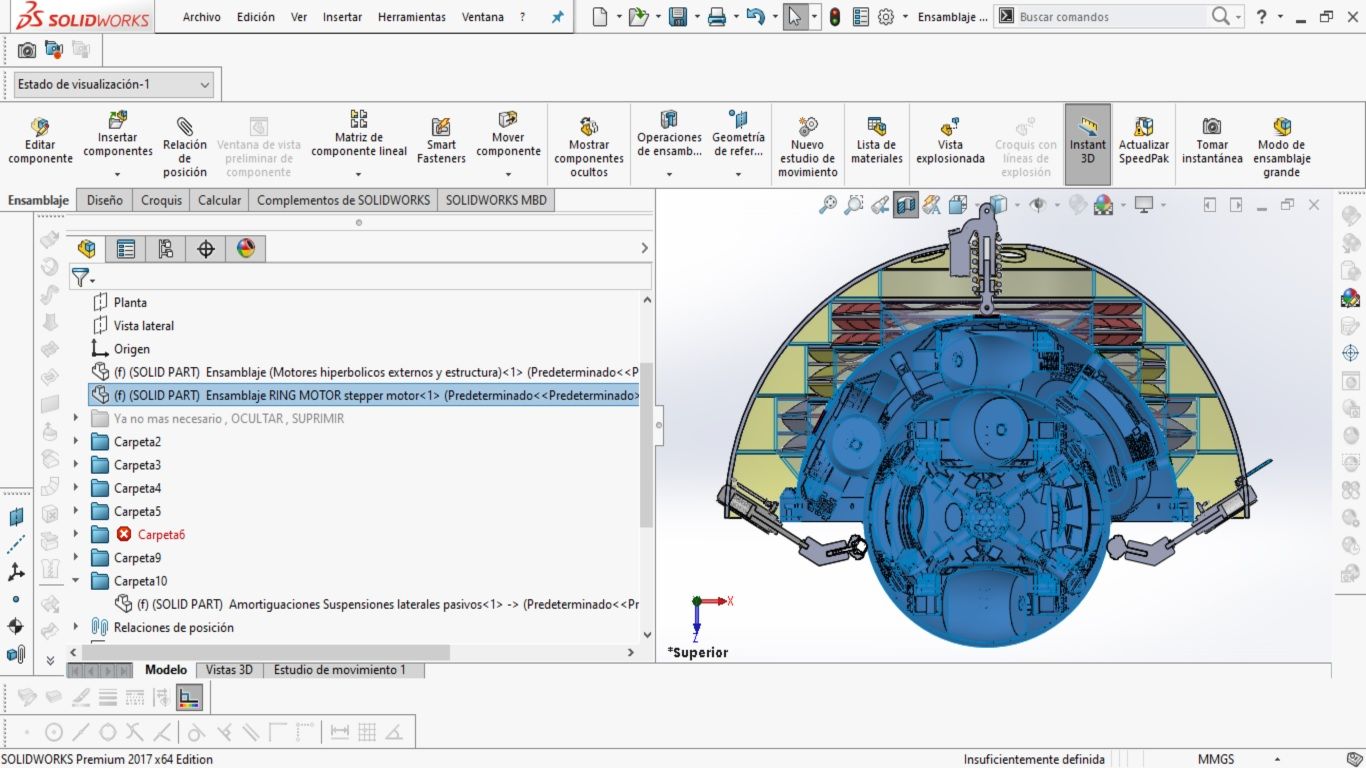
Task: Open ConfigurationManager tab icon
Action: pyautogui.click(x=166, y=249)
